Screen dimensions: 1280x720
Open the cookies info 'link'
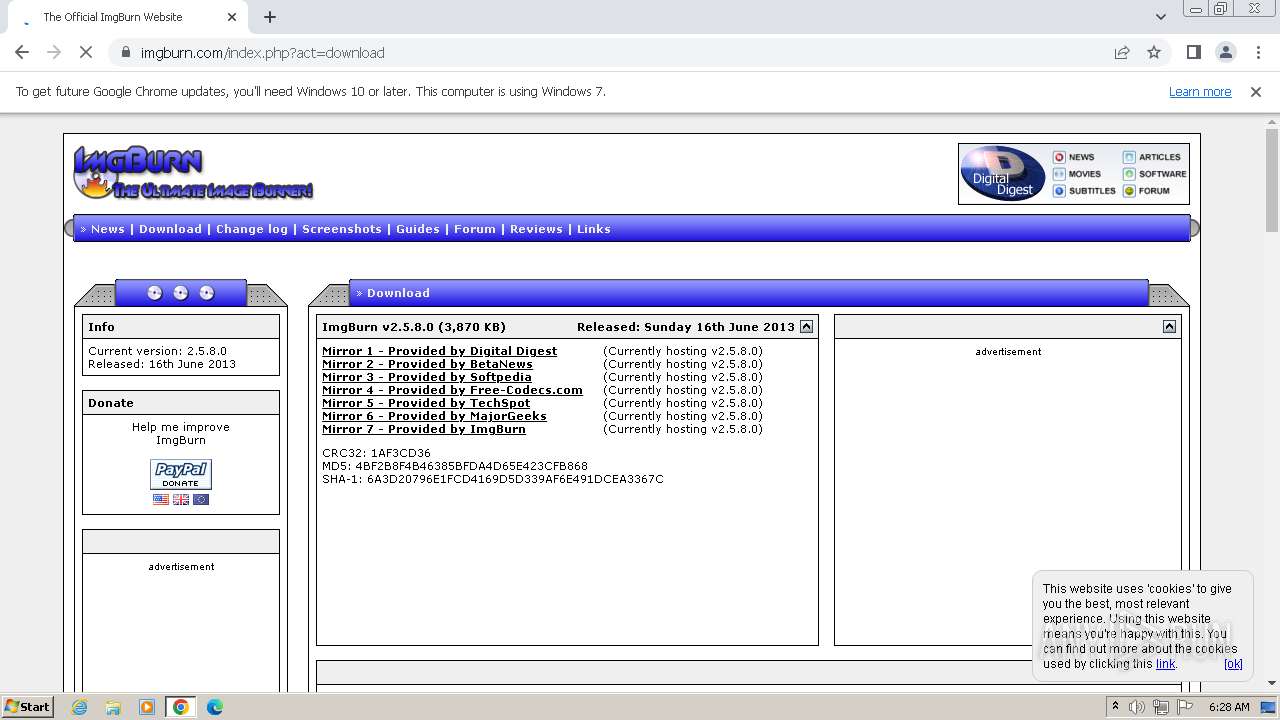1166,663
